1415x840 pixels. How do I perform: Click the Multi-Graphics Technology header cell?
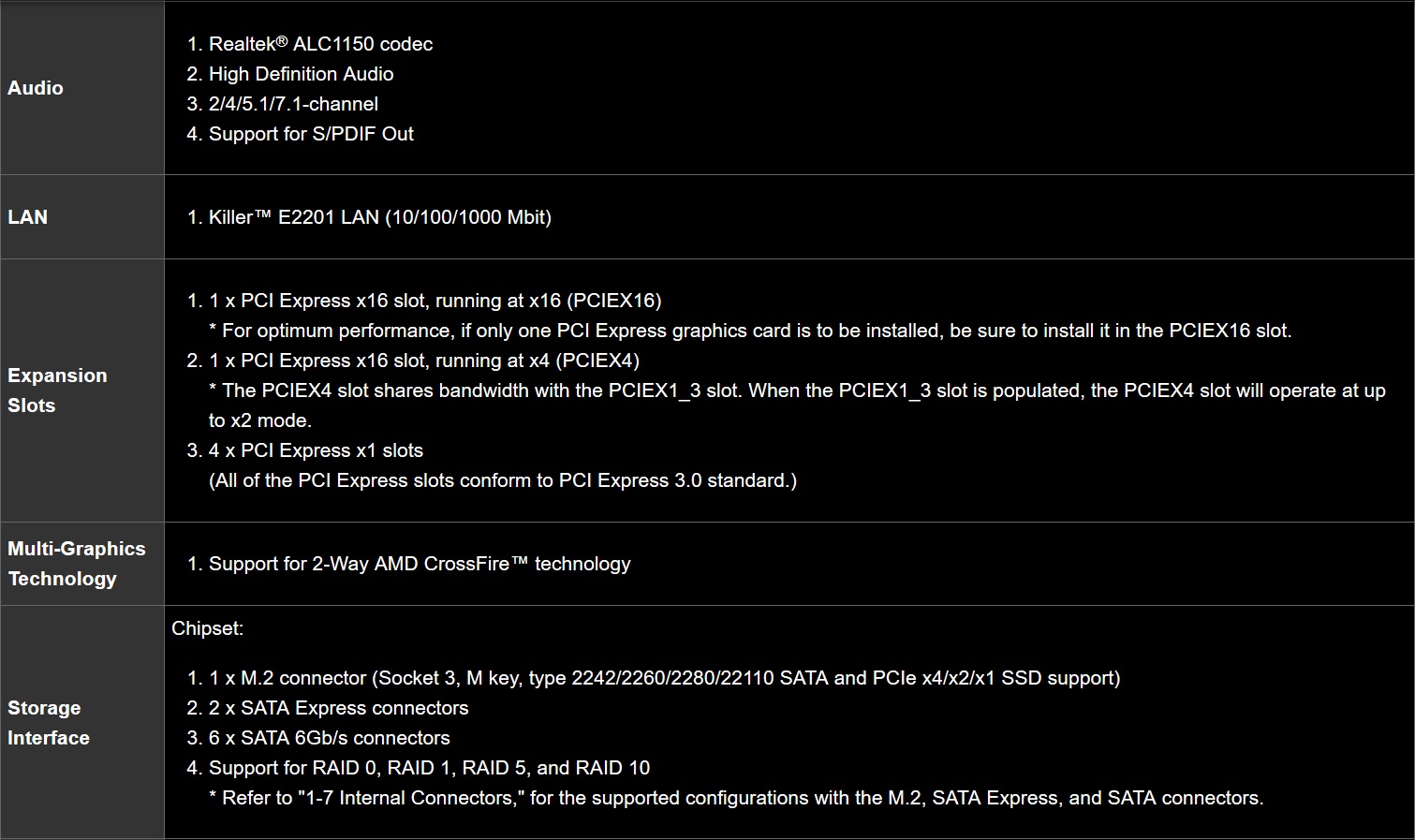[77, 564]
